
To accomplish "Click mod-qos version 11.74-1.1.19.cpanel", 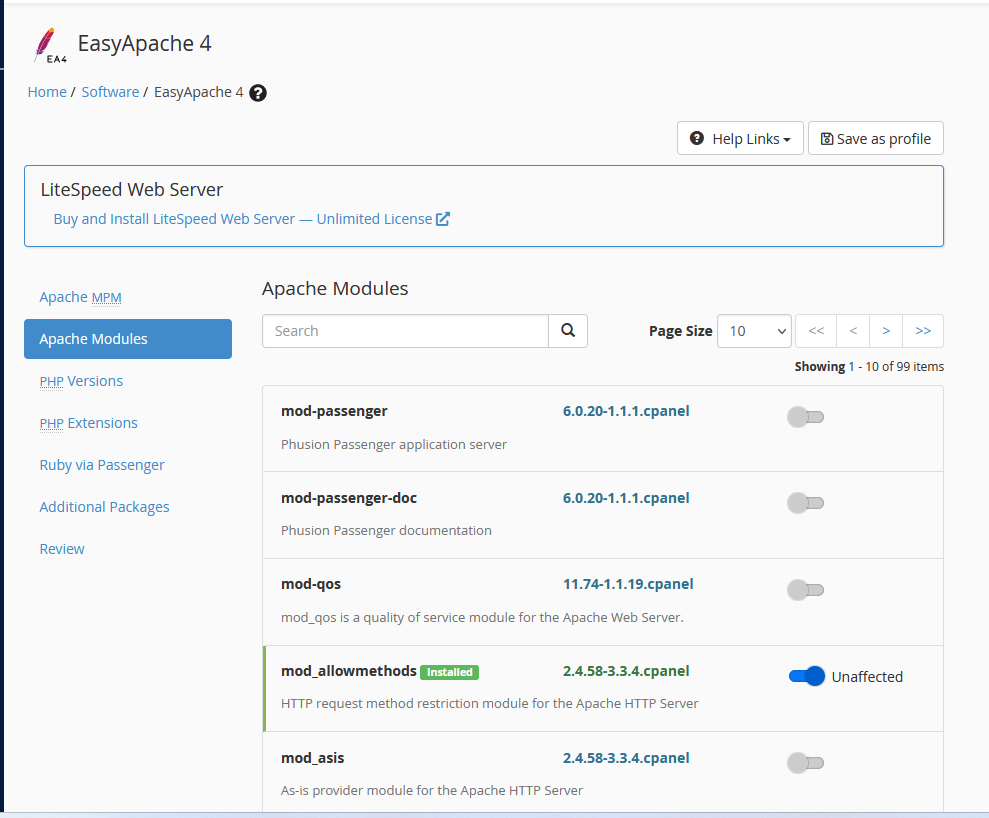I will [628, 584].
